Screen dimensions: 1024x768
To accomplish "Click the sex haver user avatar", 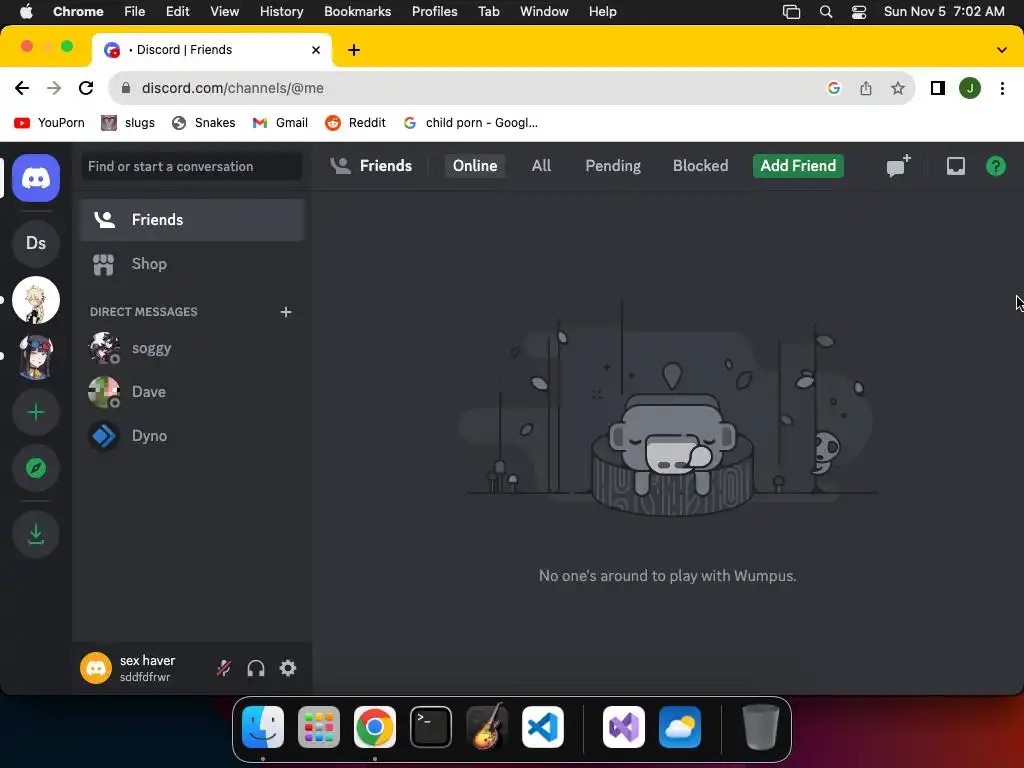I will tap(96, 668).
